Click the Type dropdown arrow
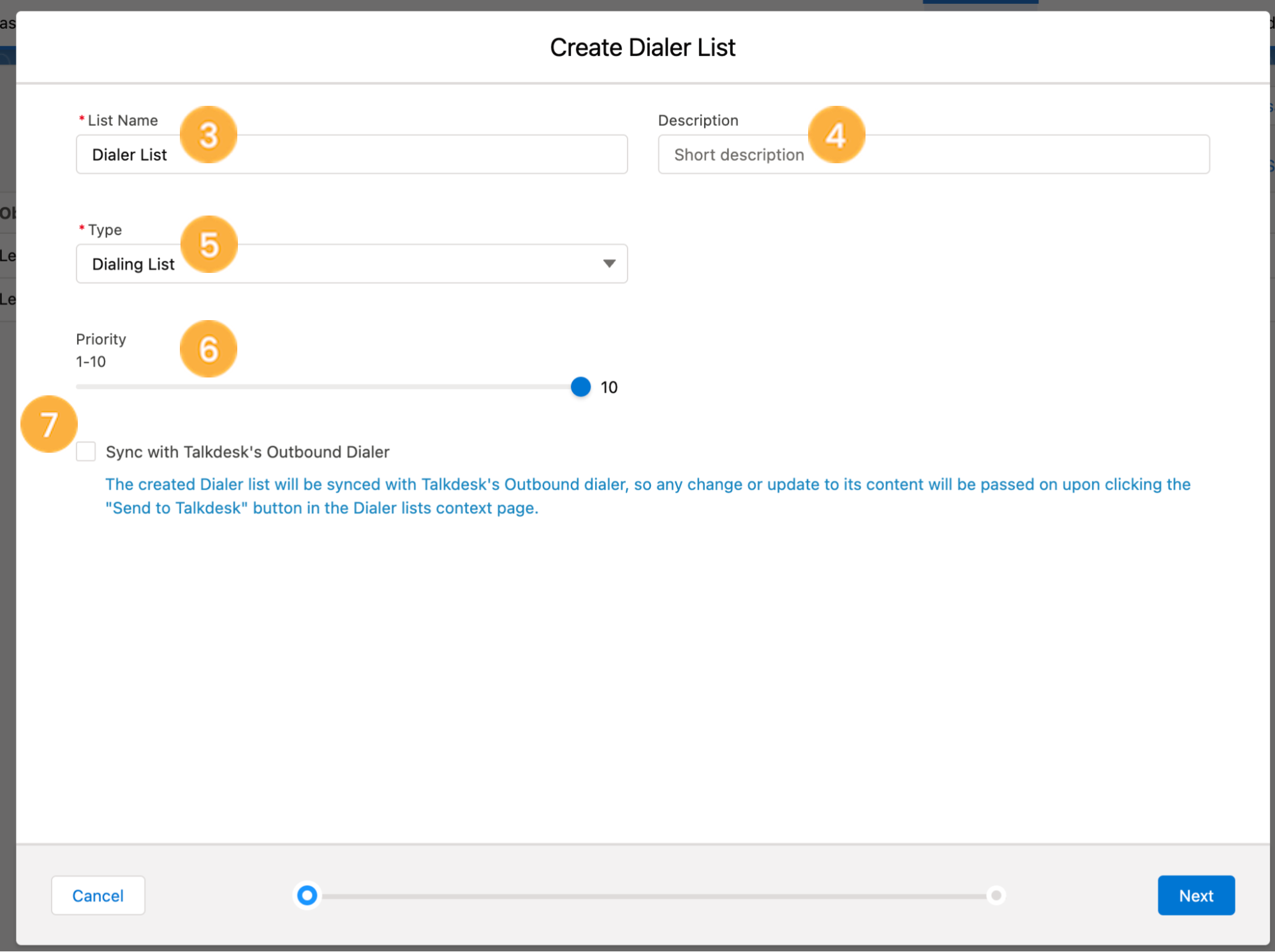Image resolution: width=1275 pixels, height=952 pixels. coord(608,263)
